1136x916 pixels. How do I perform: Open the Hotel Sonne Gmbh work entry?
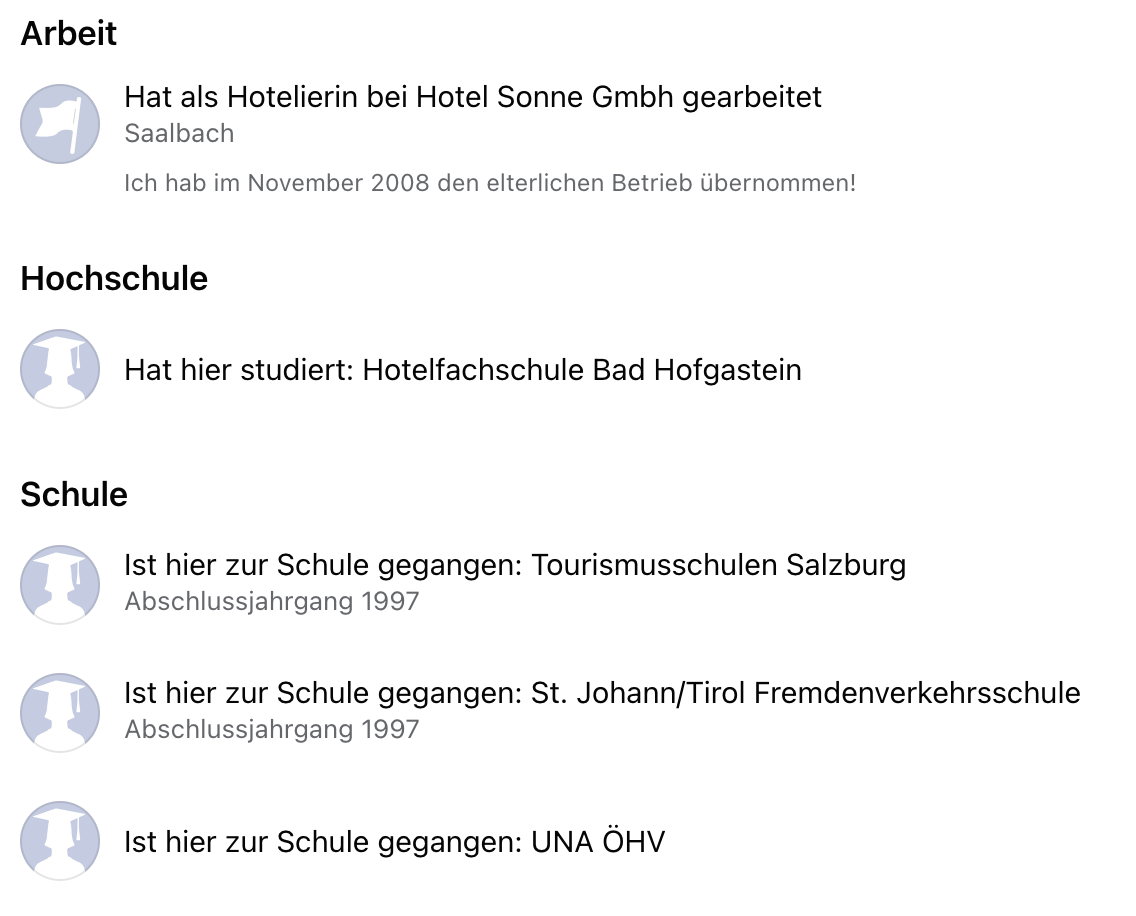[473, 97]
